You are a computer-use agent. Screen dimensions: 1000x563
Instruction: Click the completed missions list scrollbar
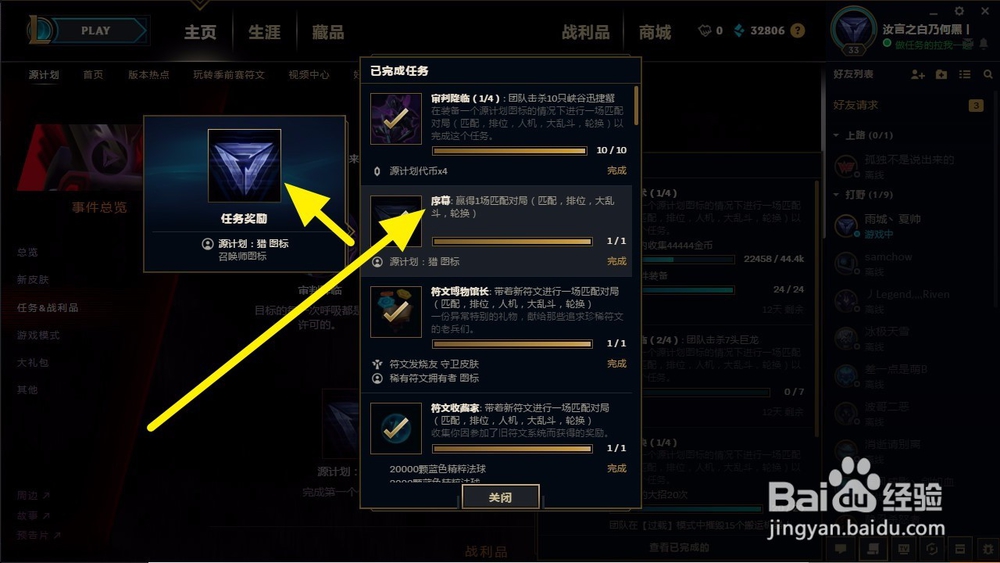pyautogui.click(x=636, y=106)
